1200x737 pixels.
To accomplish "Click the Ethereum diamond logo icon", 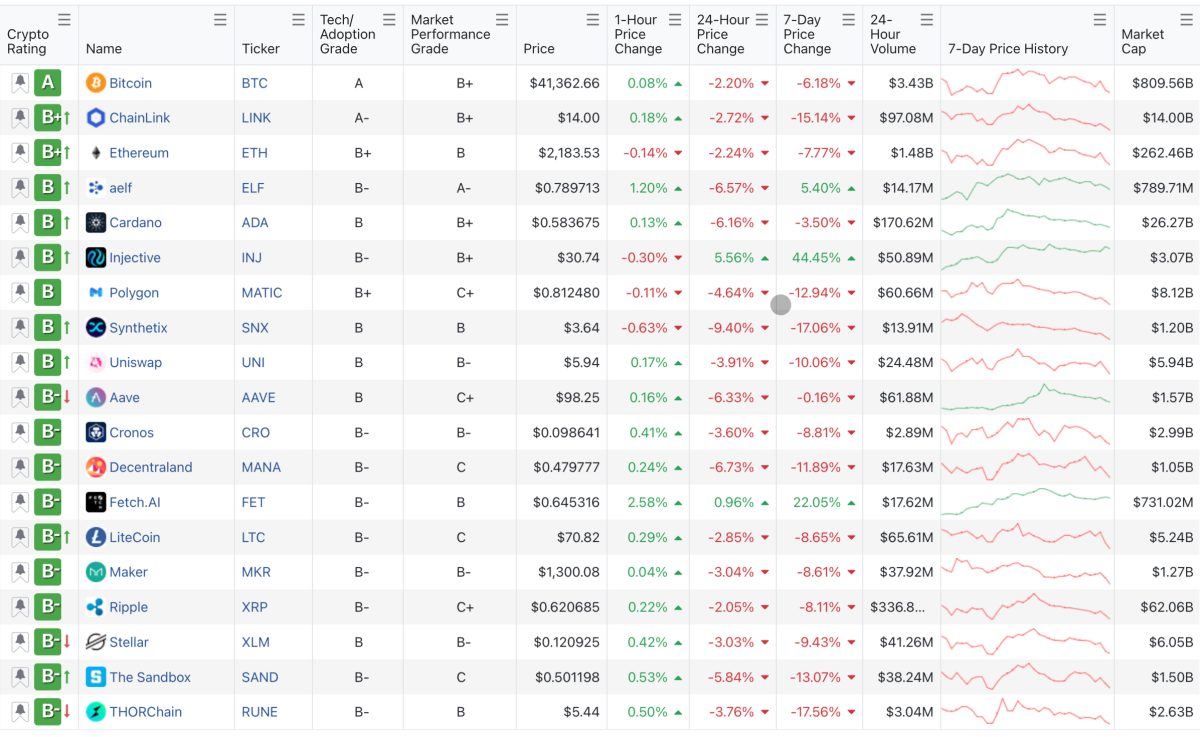I will pyautogui.click(x=96, y=153).
